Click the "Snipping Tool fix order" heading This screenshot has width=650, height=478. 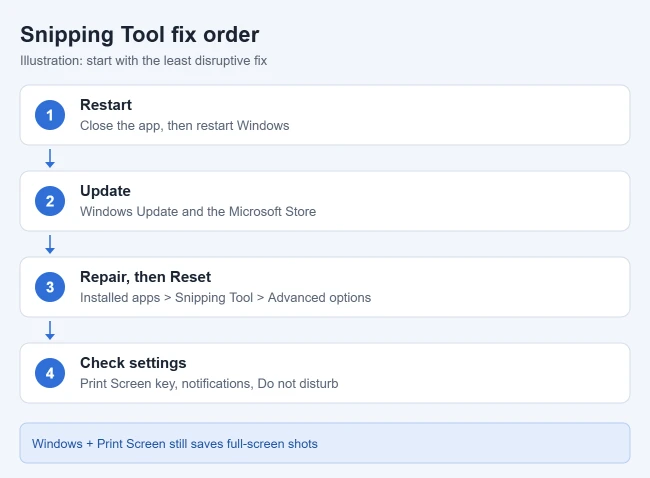[140, 35]
